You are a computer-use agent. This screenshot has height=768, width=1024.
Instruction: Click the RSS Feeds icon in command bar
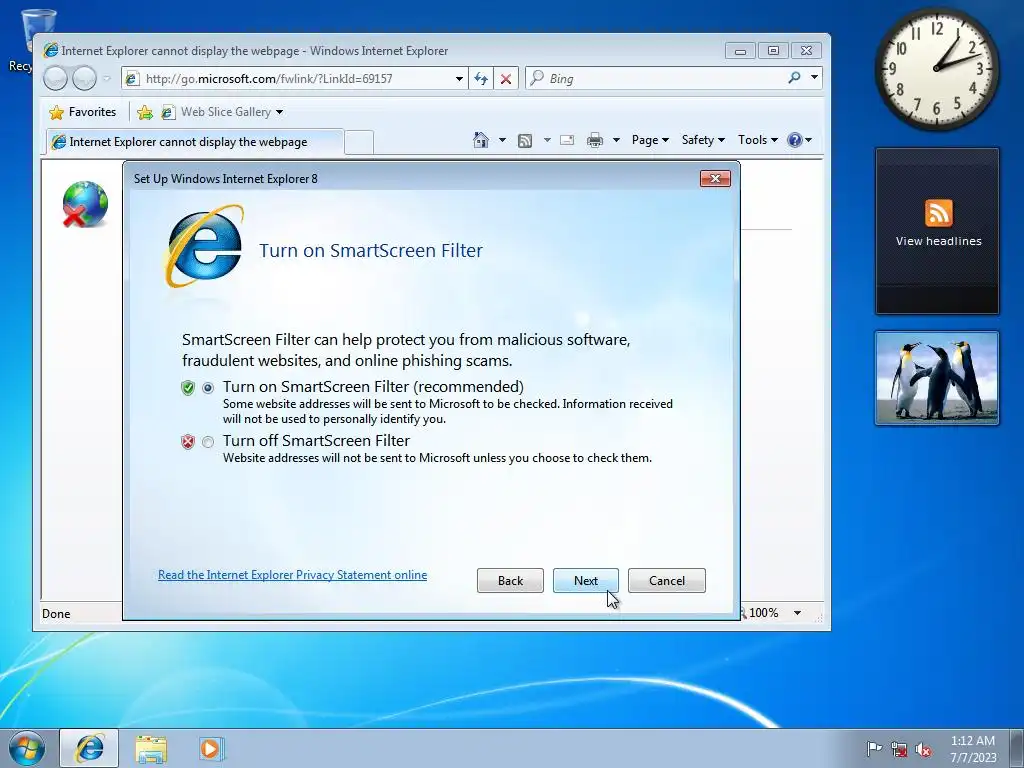525,140
